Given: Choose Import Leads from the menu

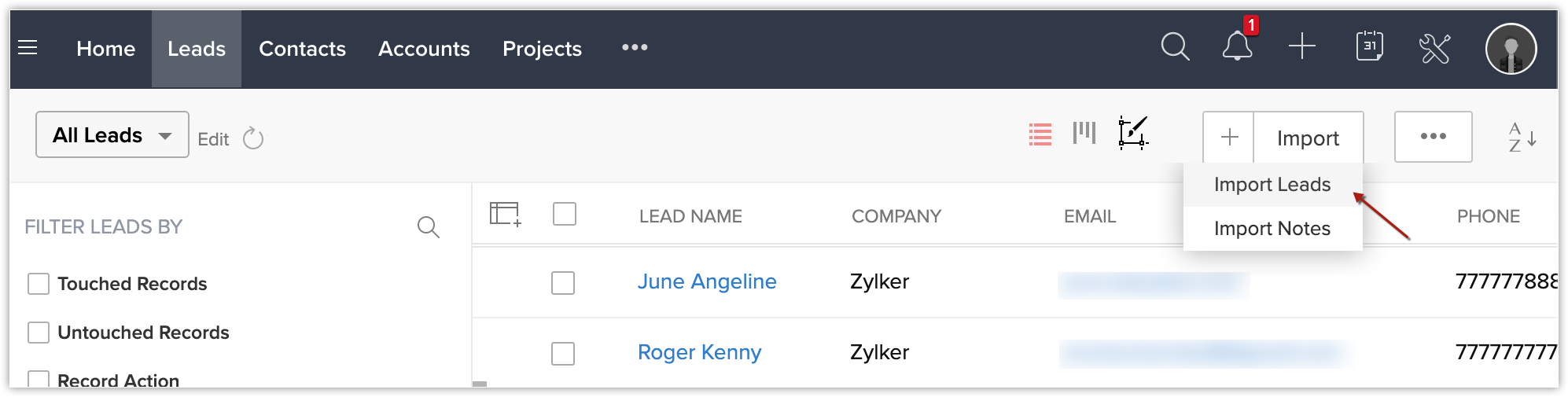Looking at the screenshot, I should [1272, 185].
